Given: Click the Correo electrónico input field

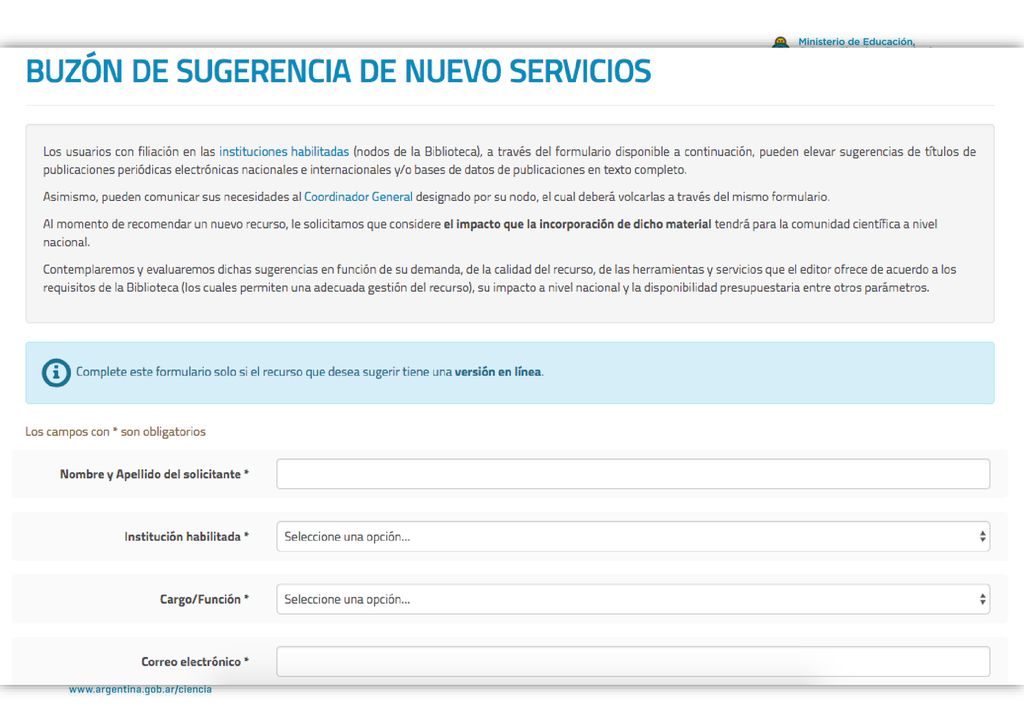Looking at the screenshot, I should [x=633, y=661].
